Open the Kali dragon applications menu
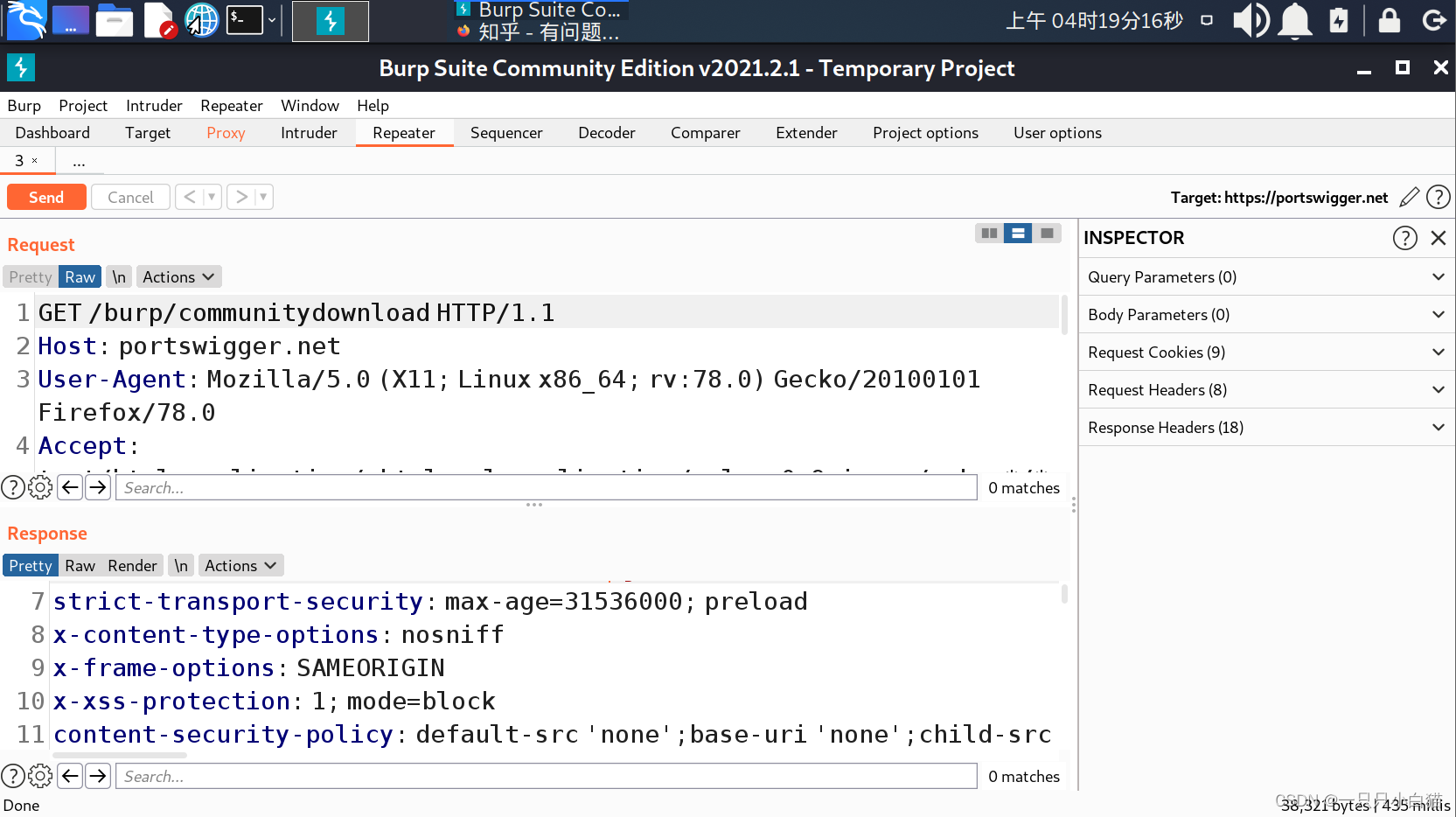1456x817 pixels. pyautogui.click(x=25, y=20)
